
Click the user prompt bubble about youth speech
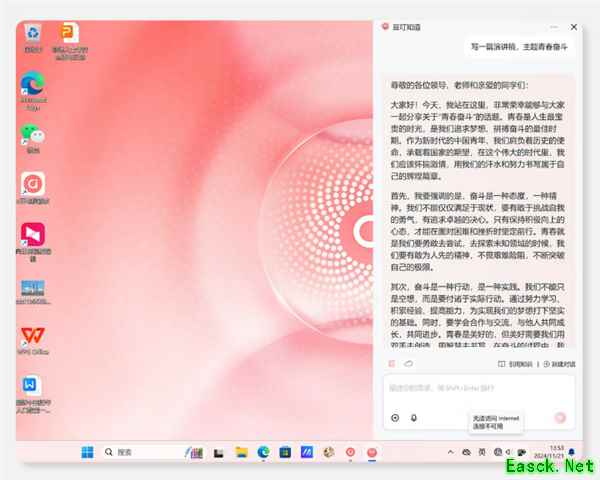[520, 46]
